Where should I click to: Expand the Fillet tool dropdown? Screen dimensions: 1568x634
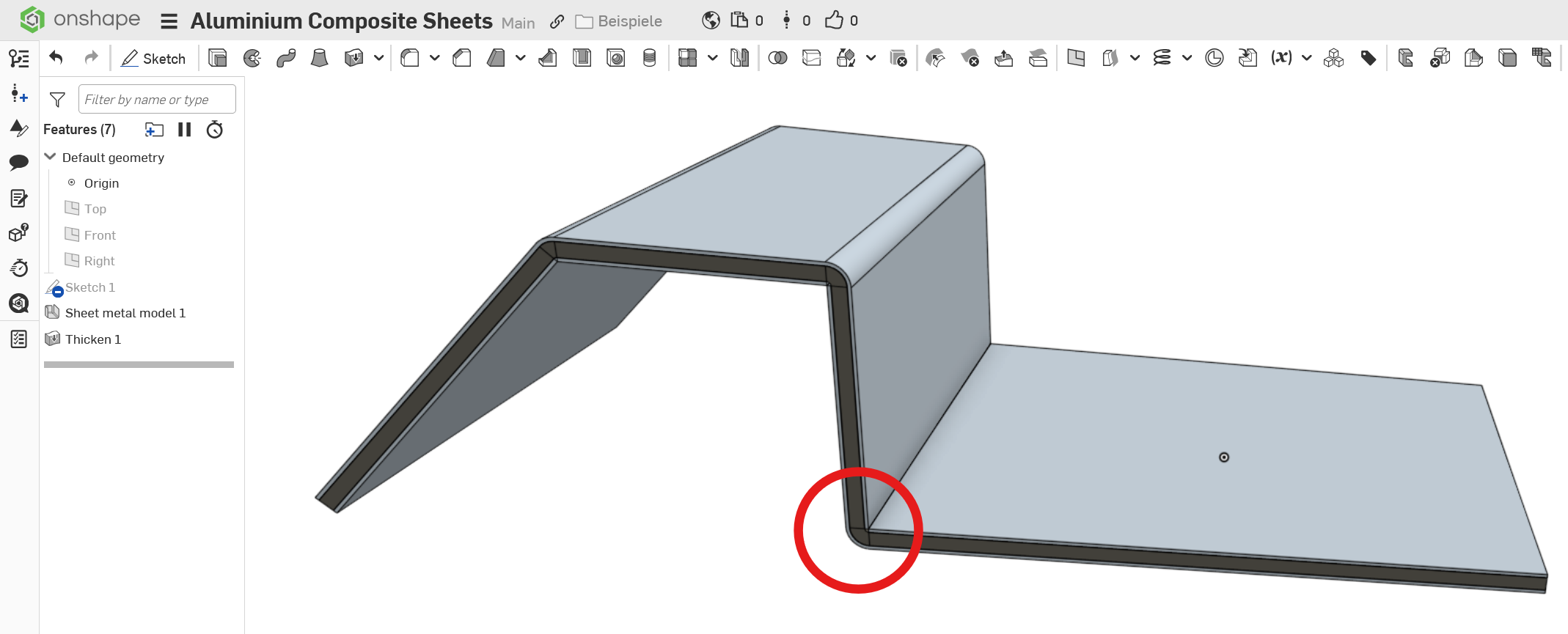tap(434, 58)
